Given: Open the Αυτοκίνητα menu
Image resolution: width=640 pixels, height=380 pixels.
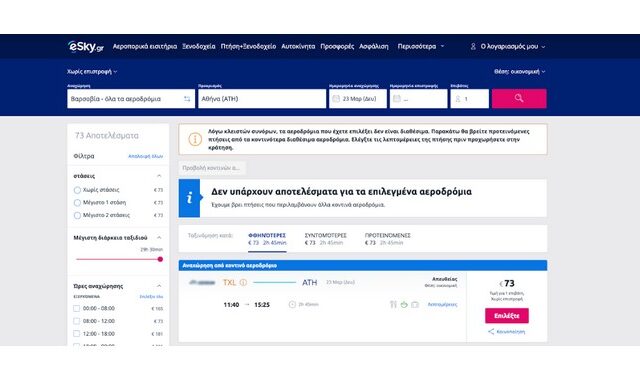Looking at the screenshot, I should 298,47.
